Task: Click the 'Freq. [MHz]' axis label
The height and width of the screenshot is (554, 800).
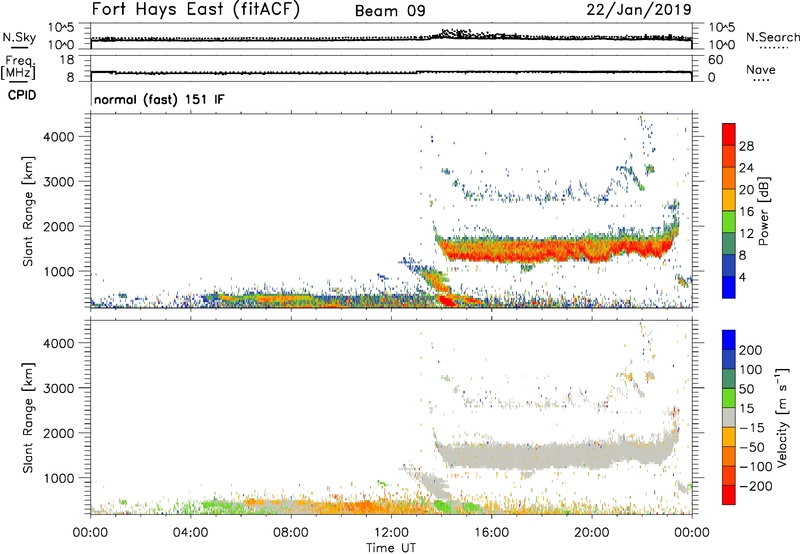Action: (18, 67)
